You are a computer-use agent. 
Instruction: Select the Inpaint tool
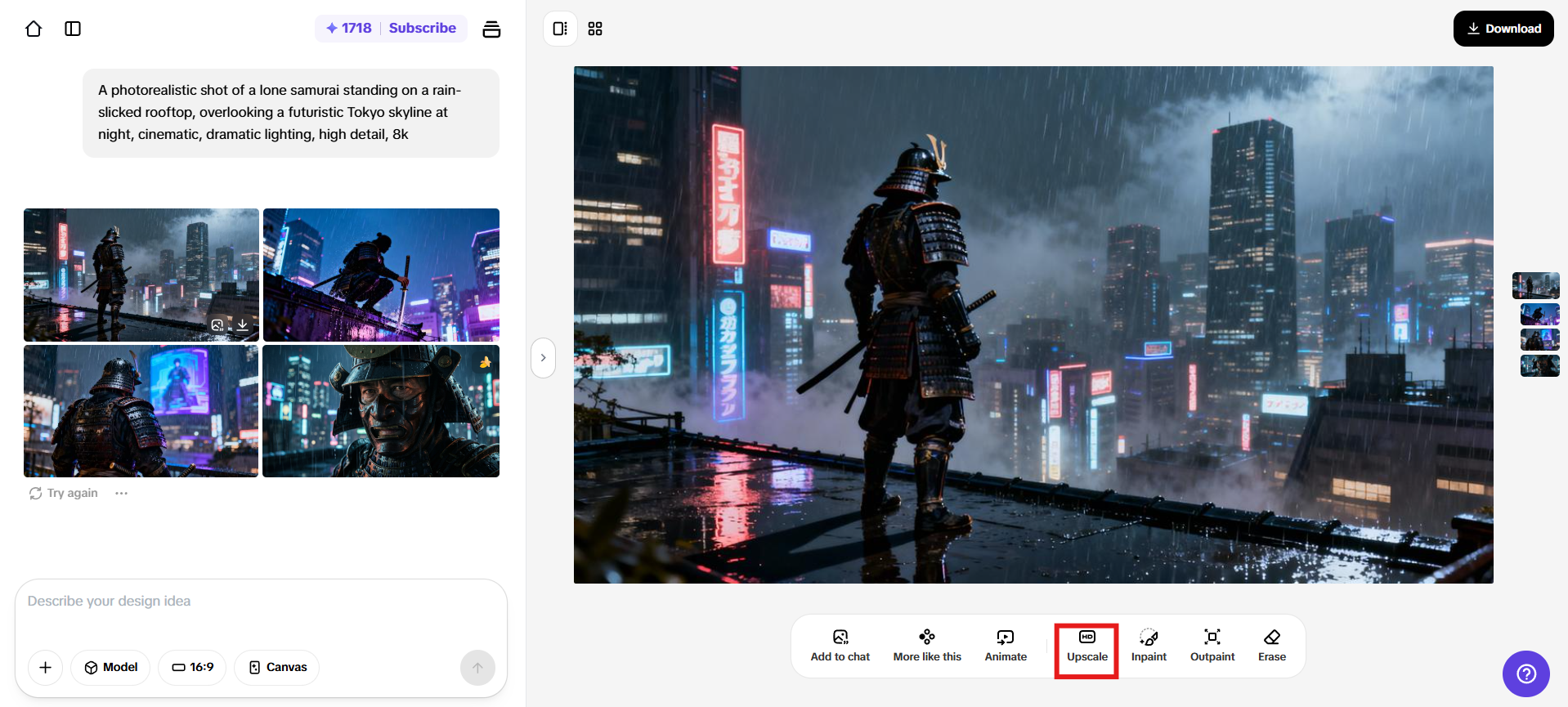click(x=1149, y=646)
